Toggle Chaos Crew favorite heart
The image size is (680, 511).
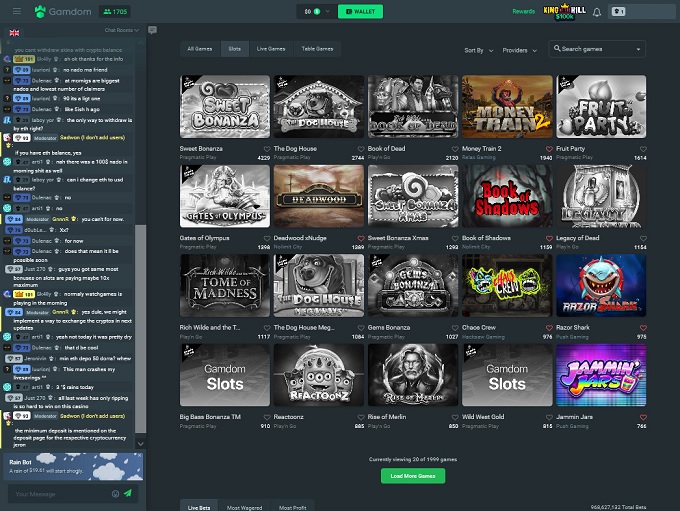[549, 328]
